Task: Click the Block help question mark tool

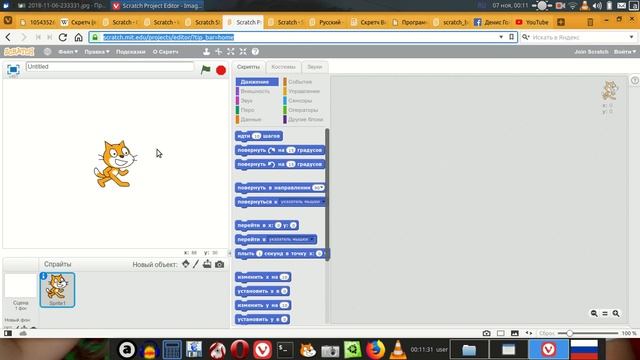Action: 255,51
